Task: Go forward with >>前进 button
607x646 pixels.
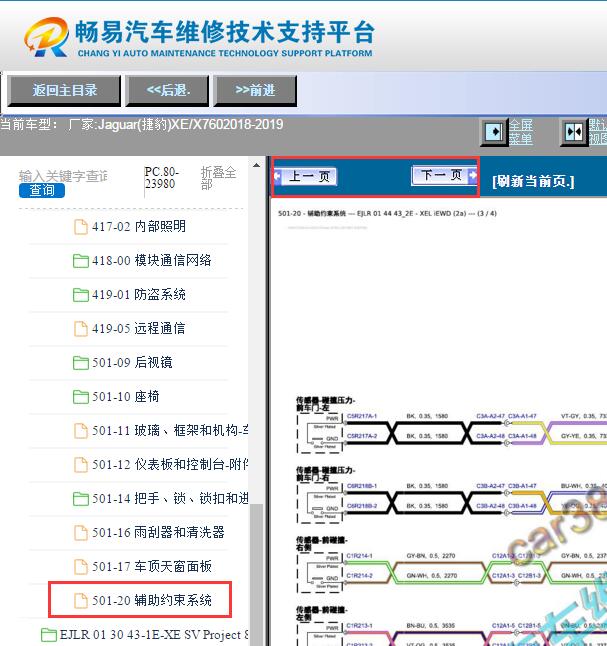Action: (x=255, y=91)
